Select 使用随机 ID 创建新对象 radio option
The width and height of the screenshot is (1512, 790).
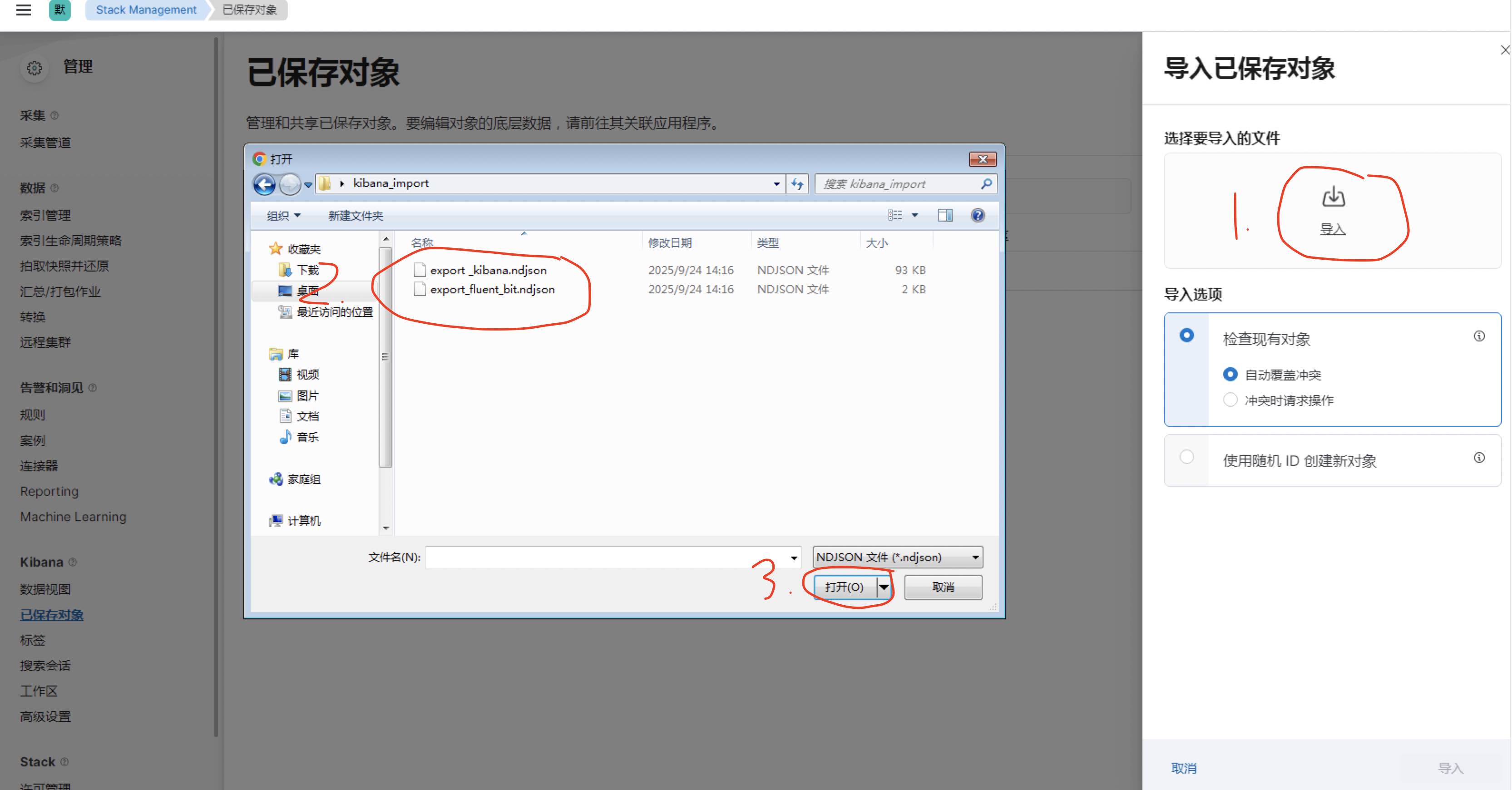1187,457
